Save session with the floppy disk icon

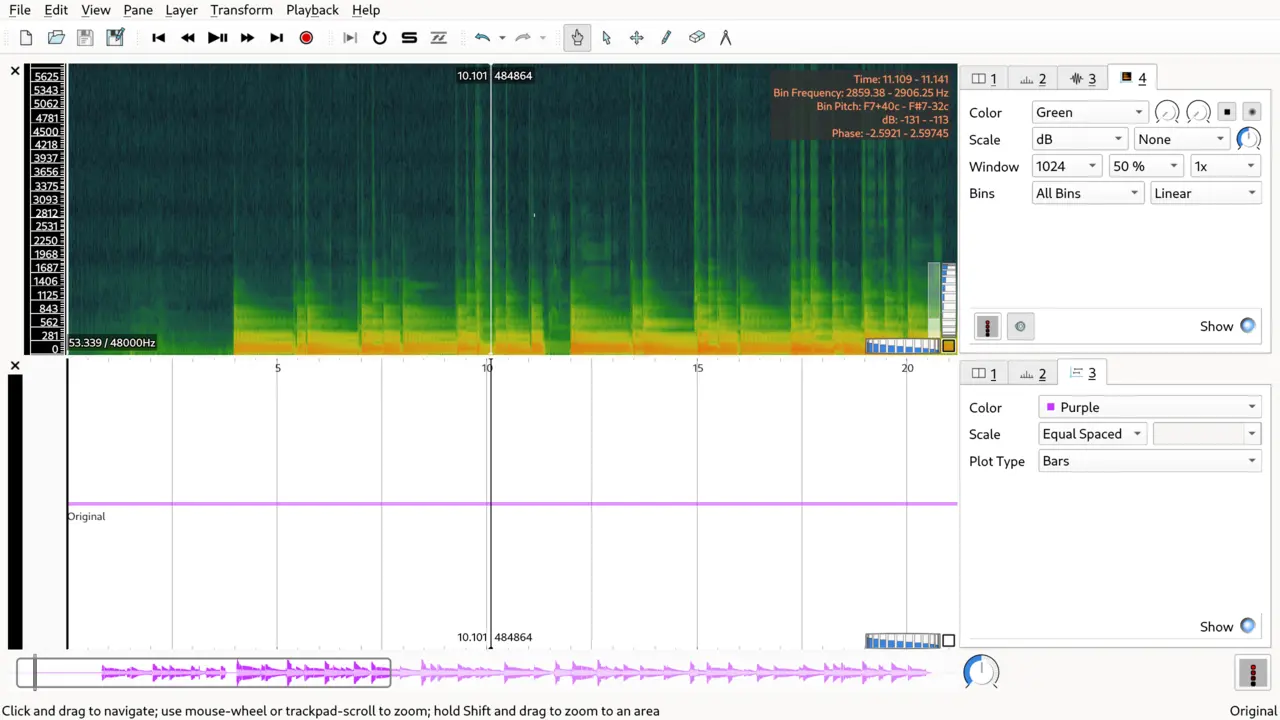pos(86,38)
